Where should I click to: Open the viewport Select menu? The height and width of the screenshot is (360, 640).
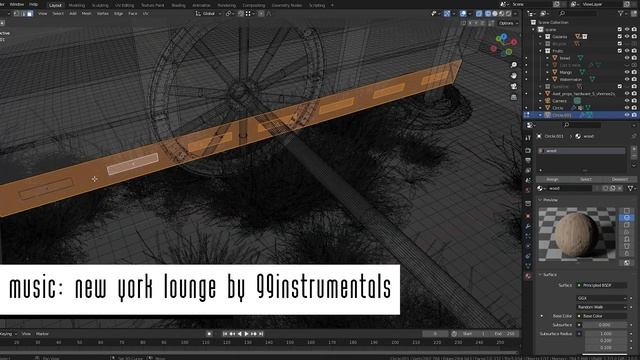pos(58,13)
